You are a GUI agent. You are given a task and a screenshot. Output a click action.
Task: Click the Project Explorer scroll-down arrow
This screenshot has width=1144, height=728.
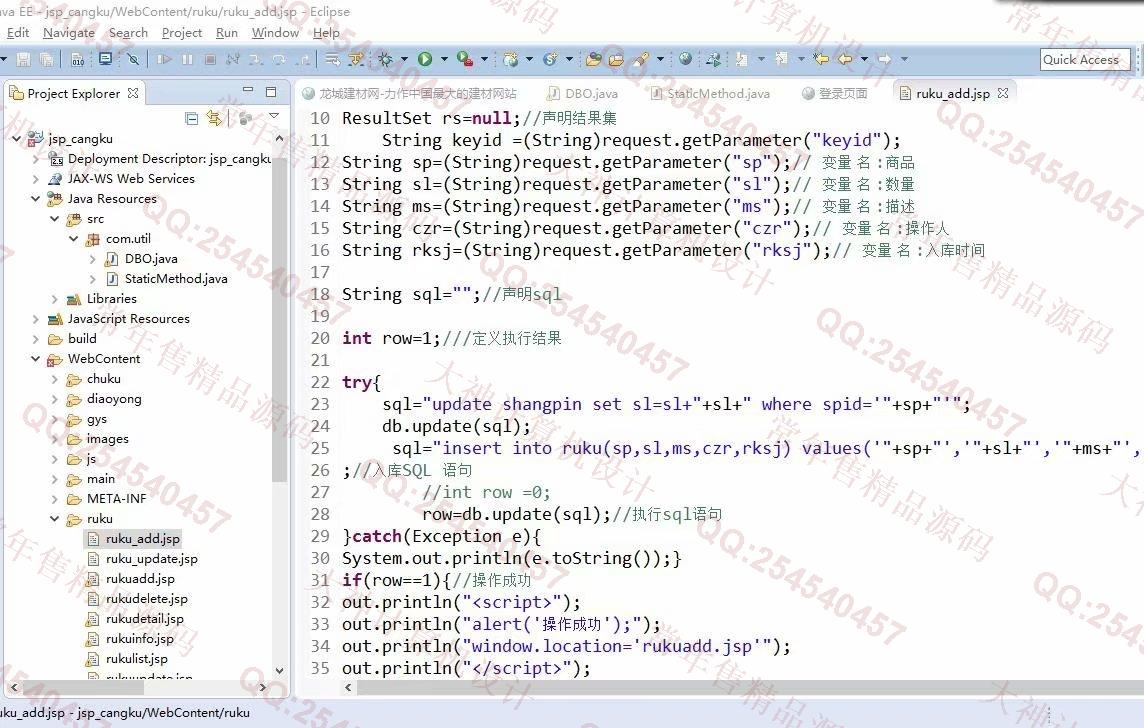tap(279, 670)
